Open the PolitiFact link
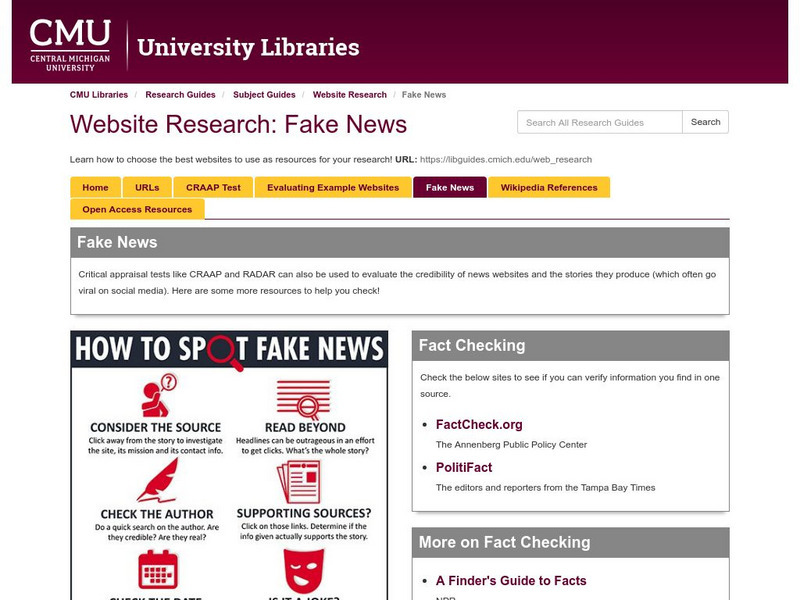 [464, 467]
